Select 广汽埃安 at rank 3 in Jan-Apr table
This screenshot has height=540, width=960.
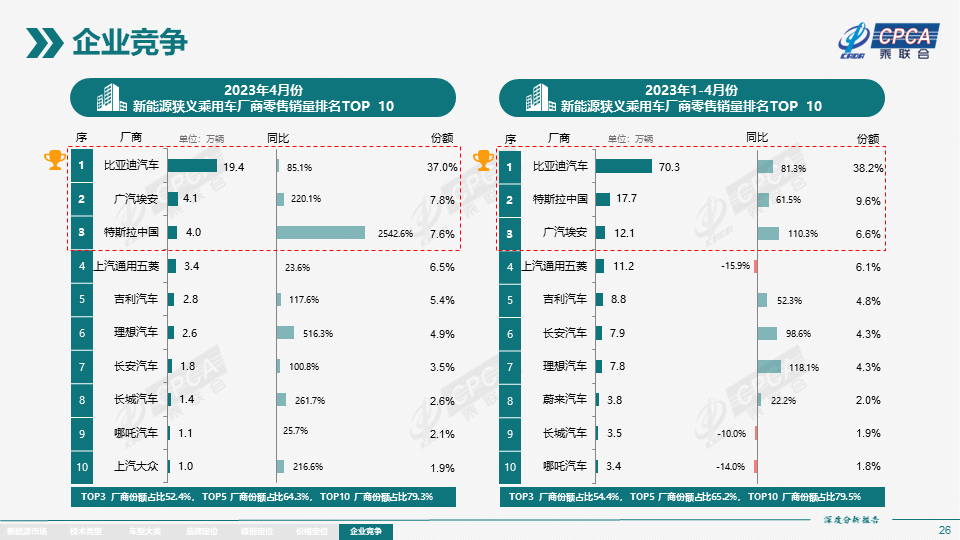(x=564, y=233)
